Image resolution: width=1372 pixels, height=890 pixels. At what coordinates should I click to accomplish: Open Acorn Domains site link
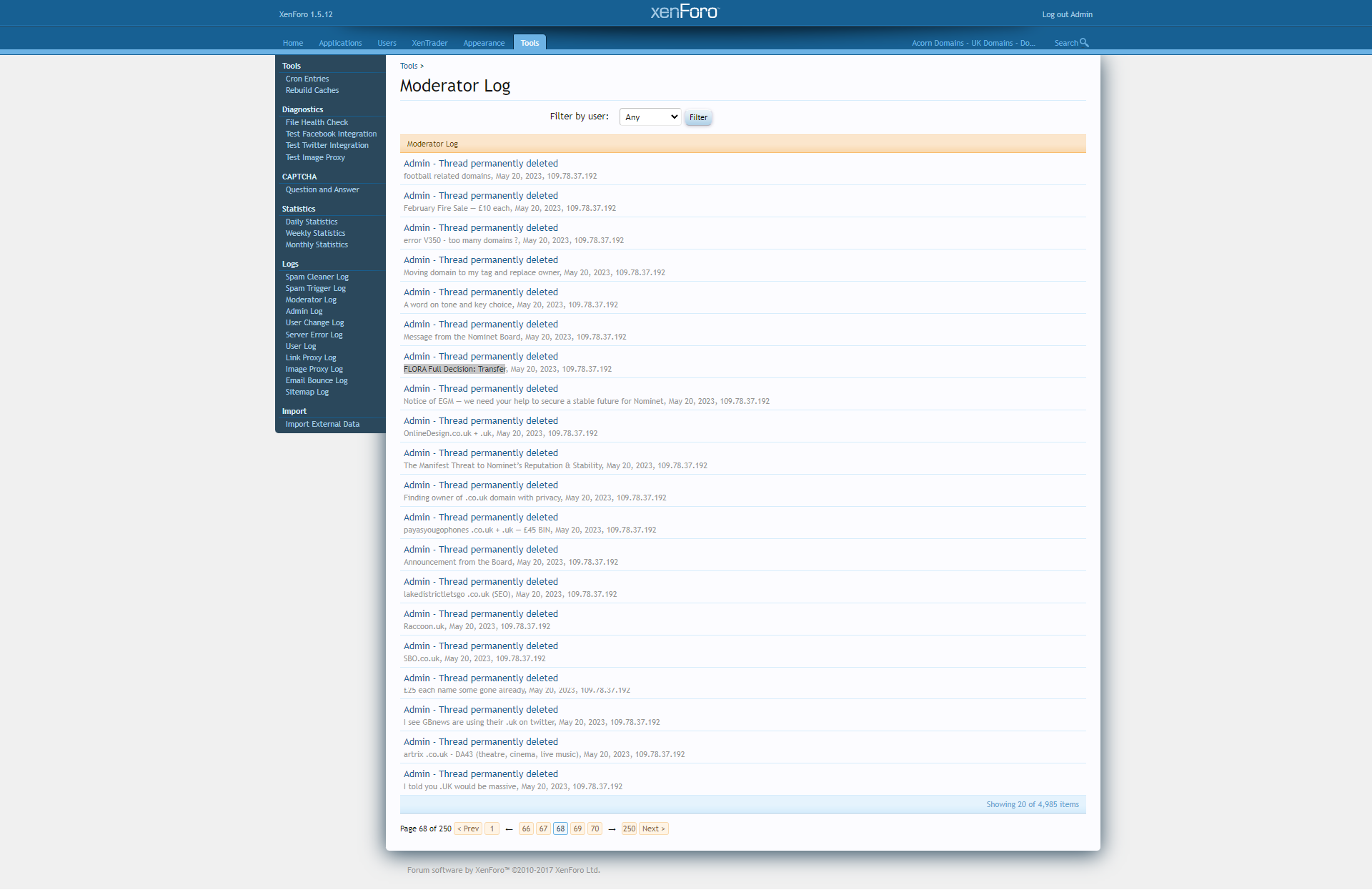pyautogui.click(x=973, y=43)
